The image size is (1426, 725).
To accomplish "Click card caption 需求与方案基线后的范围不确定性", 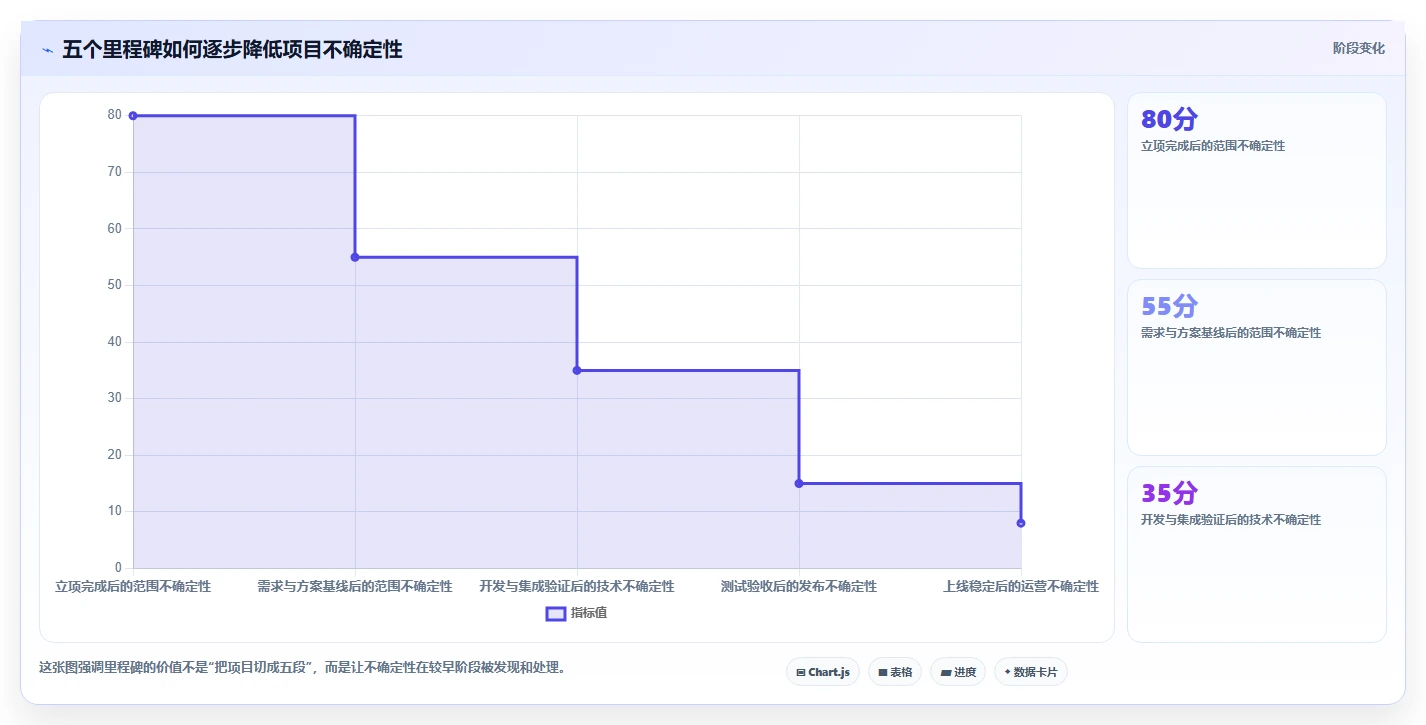I will pos(1231,333).
